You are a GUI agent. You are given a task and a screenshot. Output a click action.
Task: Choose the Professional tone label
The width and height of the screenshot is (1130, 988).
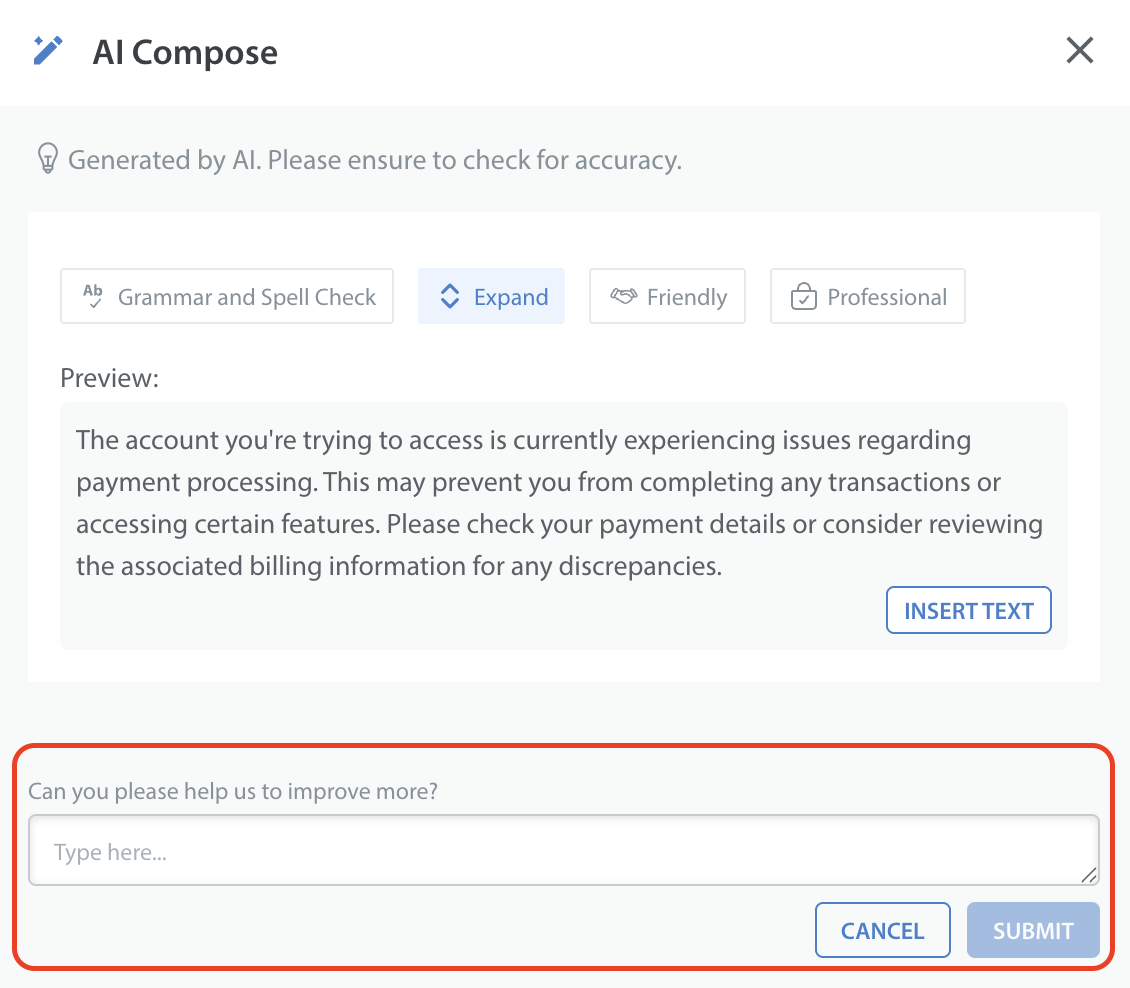pos(887,297)
